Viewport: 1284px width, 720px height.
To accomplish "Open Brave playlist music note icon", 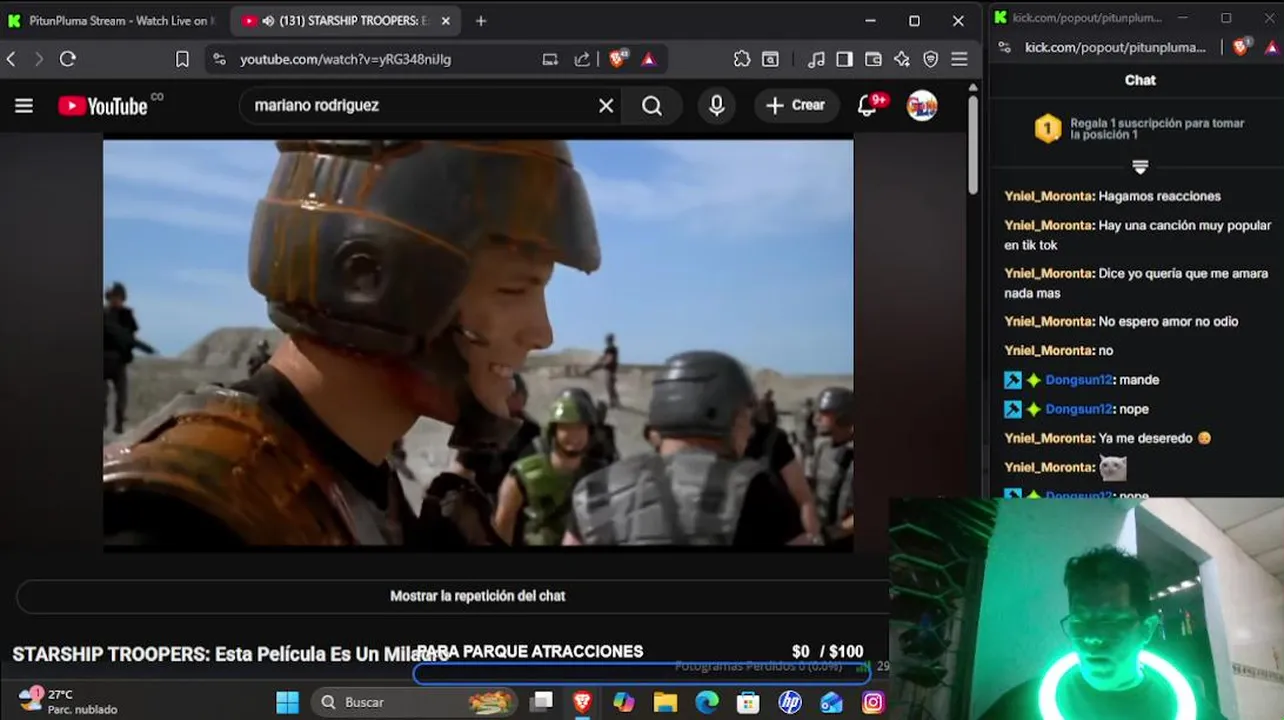I will pos(816,59).
